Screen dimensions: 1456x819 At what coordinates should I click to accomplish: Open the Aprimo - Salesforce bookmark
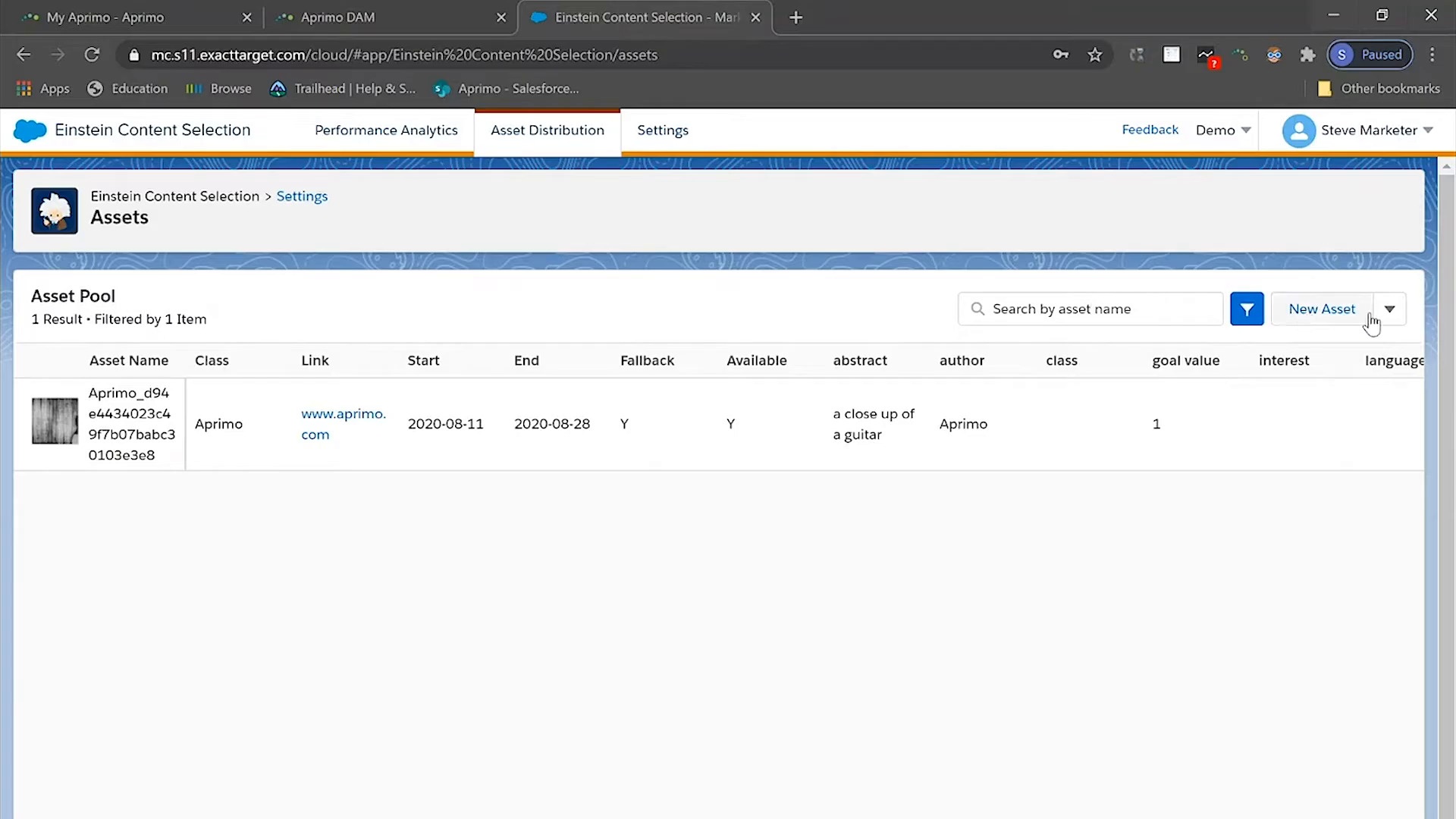pyautogui.click(x=506, y=89)
